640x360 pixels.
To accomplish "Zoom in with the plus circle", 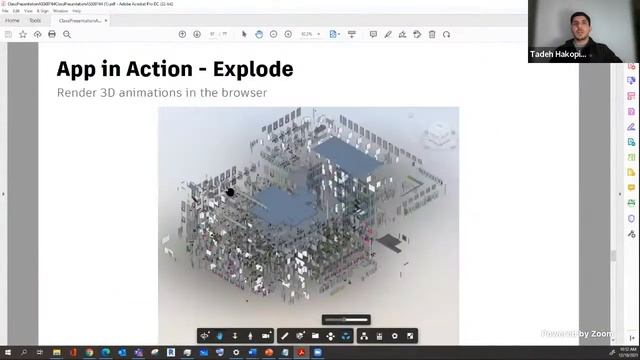I will pos(288,35).
